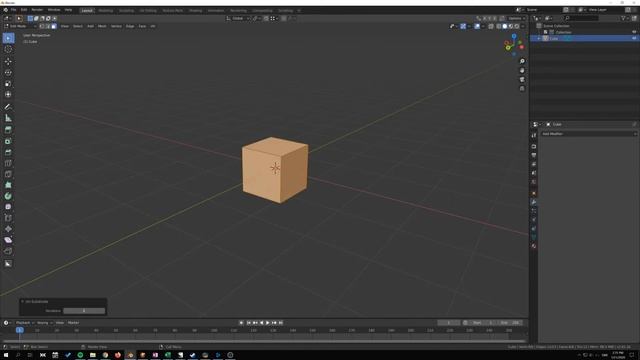
Task: Choose the Knife tool in toolbar
Action: 8,174
